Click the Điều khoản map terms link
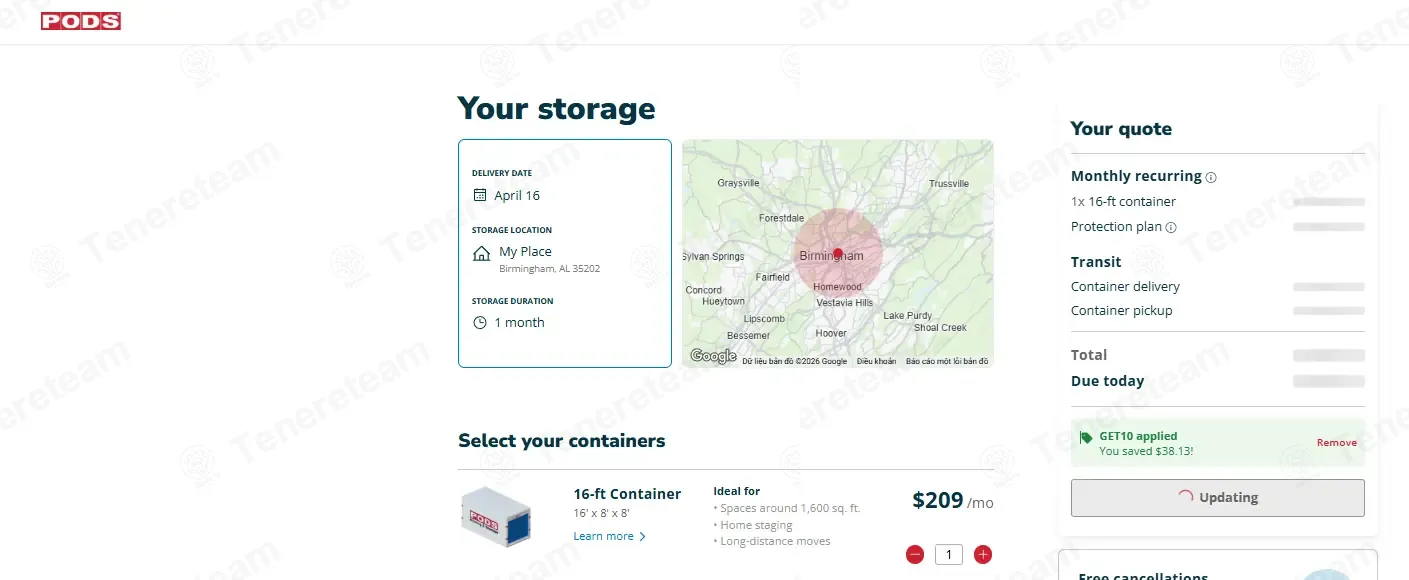The height and width of the screenshot is (580, 1409). click(x=876, y=361)
